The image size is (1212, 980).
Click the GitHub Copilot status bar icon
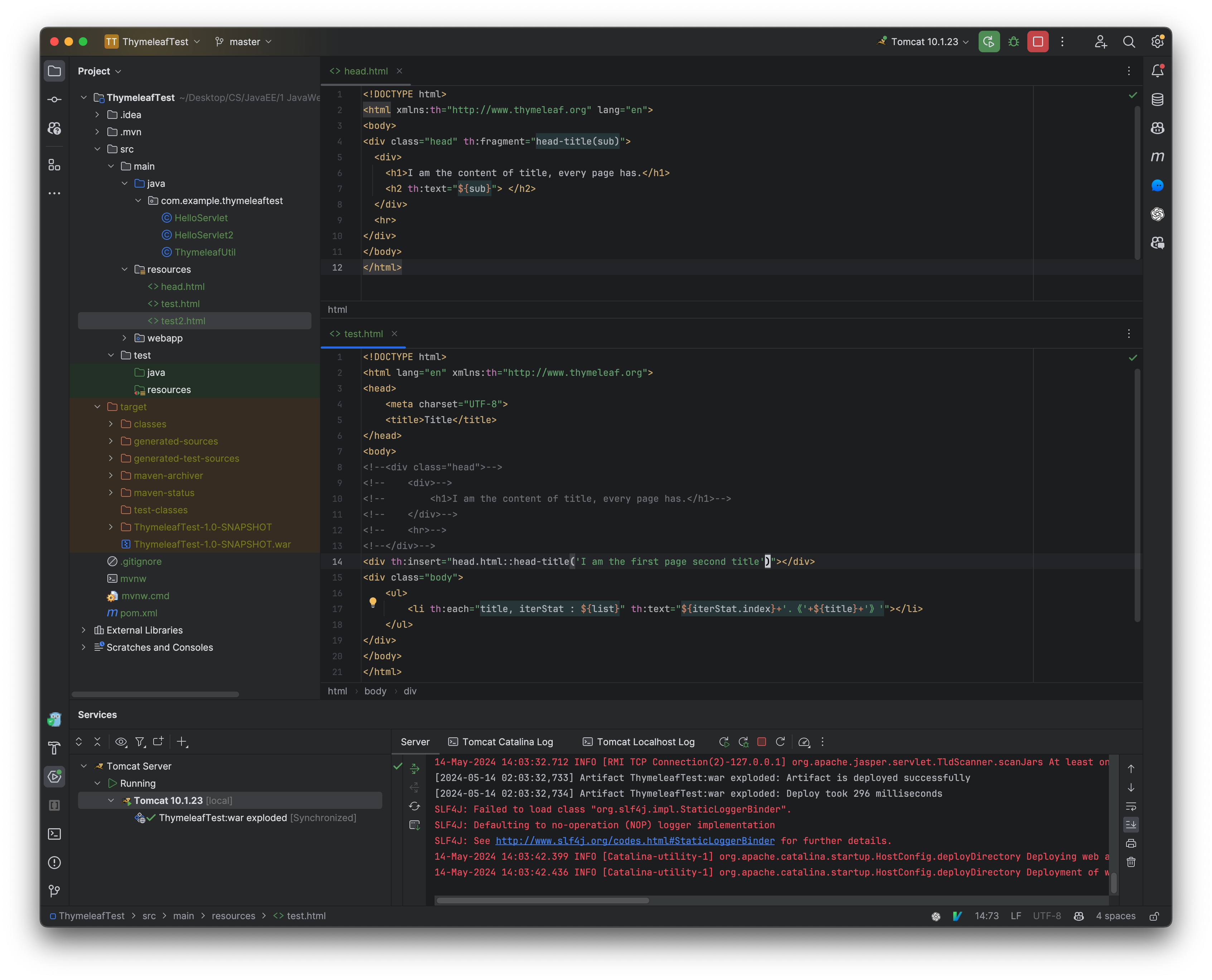(x=1079, y=916)
